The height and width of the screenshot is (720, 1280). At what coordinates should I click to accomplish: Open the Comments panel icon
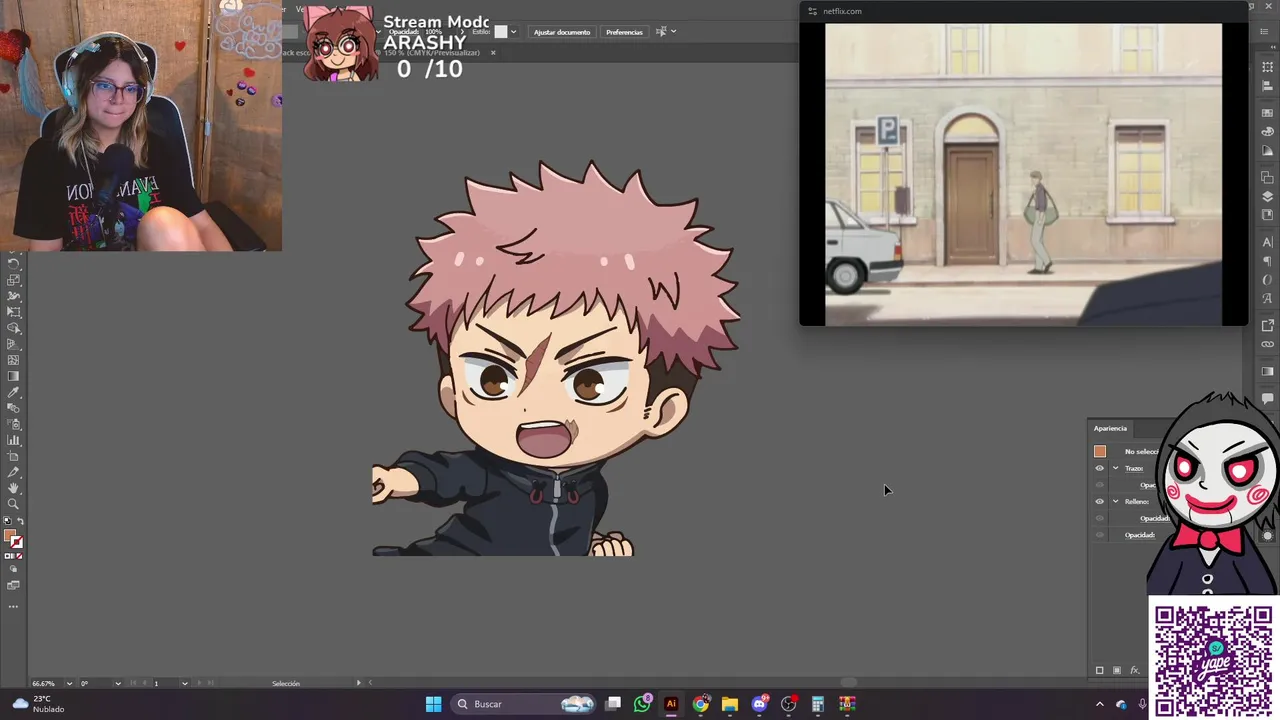[1268, 399]
